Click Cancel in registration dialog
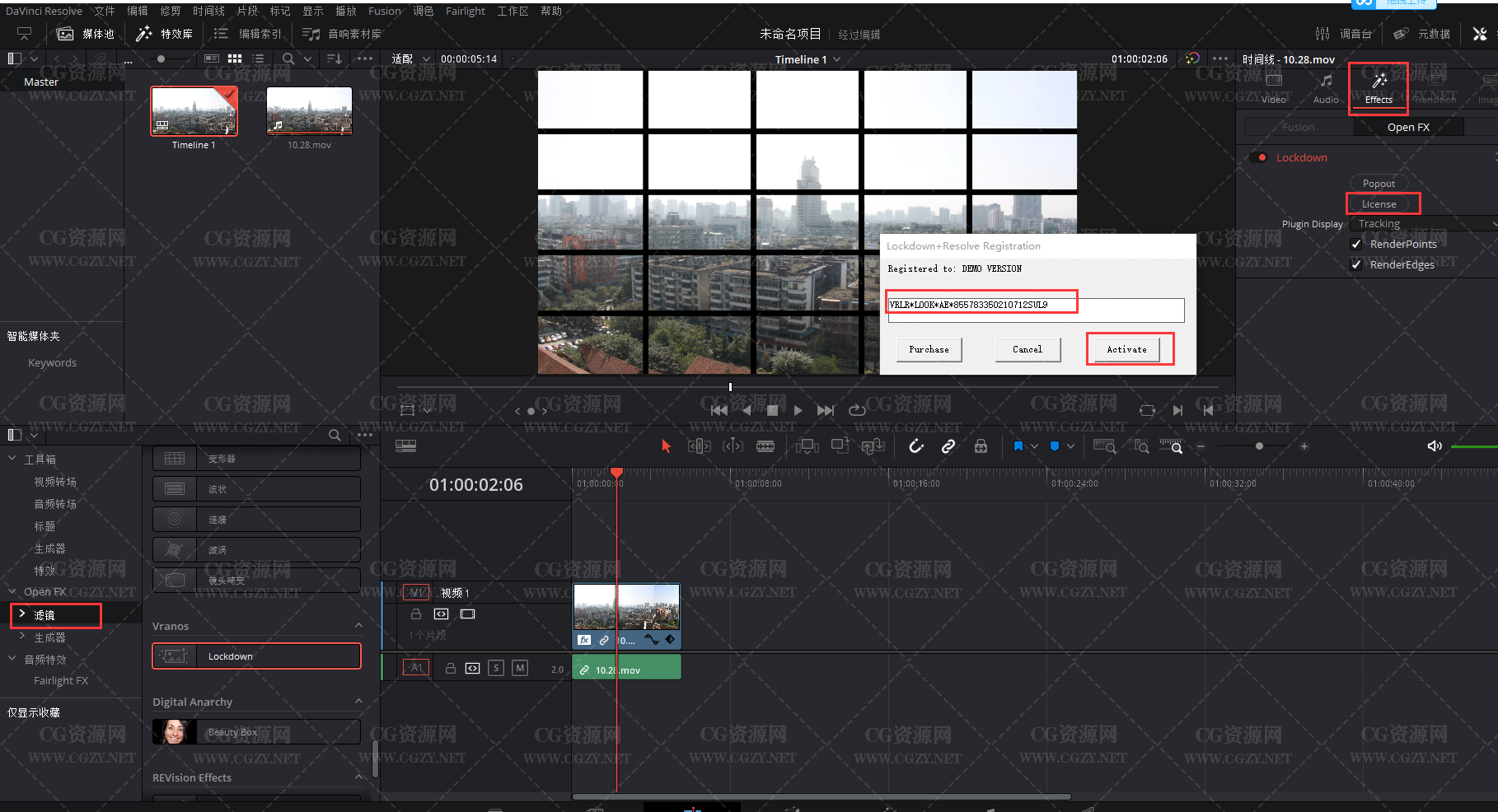1498x812 pixels. (x=1028, y=349)
